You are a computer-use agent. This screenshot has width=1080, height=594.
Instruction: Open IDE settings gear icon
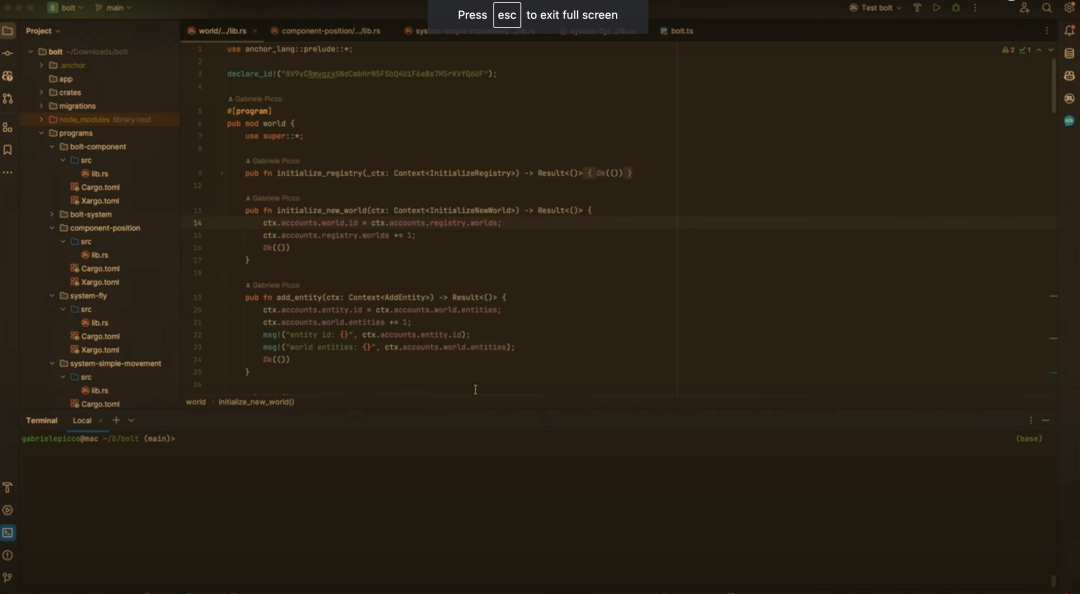[1067, 8]
